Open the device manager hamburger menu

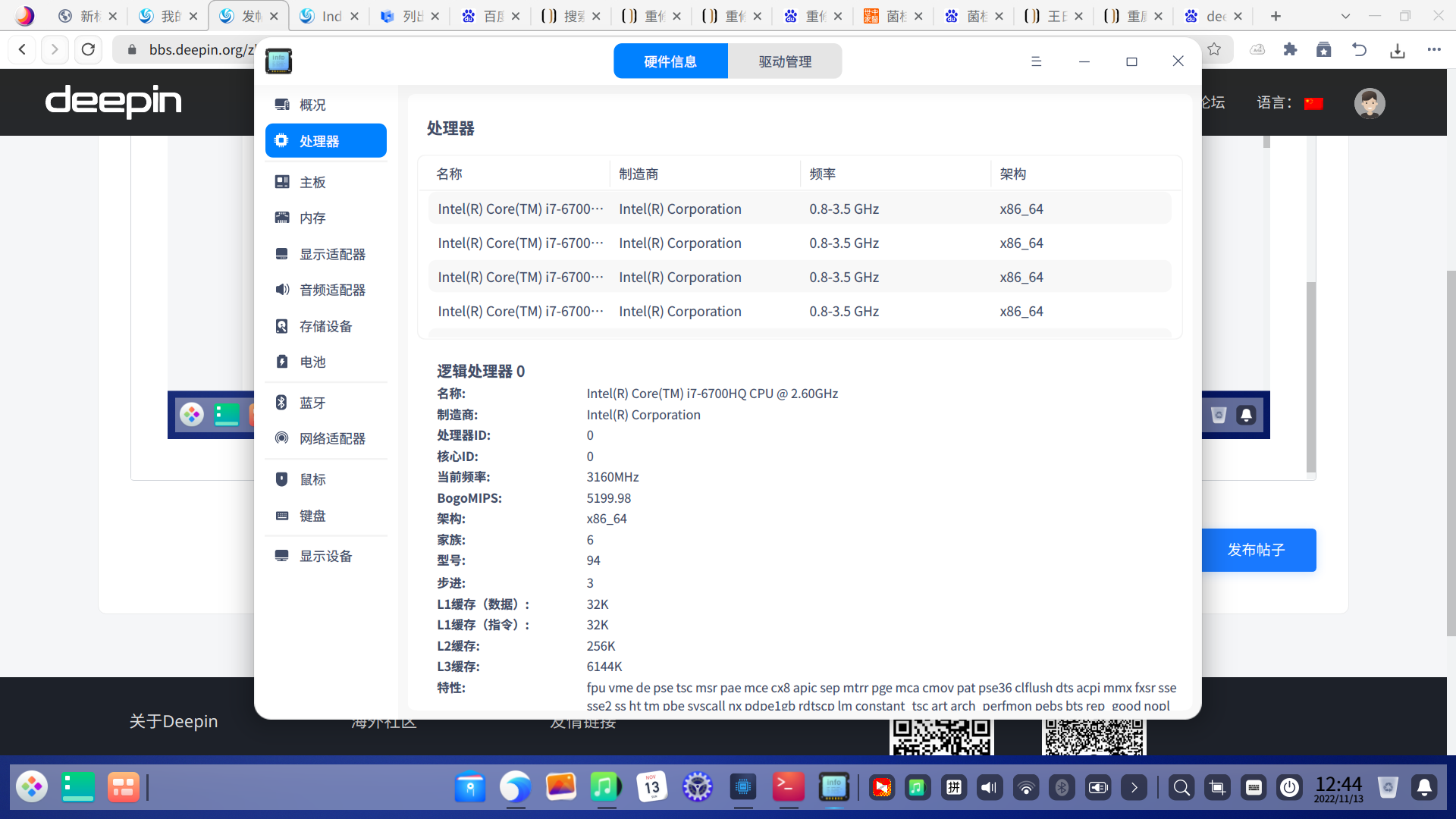pos(1036,61)
